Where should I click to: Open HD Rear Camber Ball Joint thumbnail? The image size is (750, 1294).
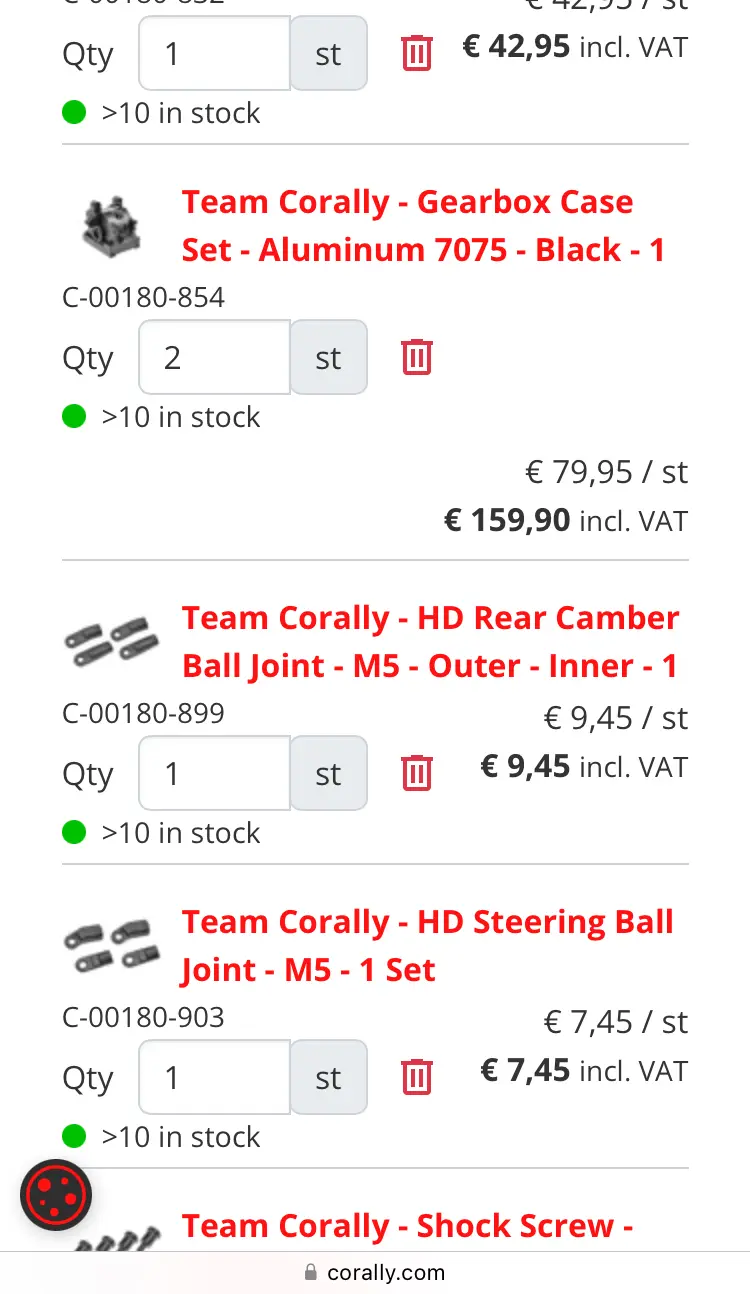tap(111, 642)
